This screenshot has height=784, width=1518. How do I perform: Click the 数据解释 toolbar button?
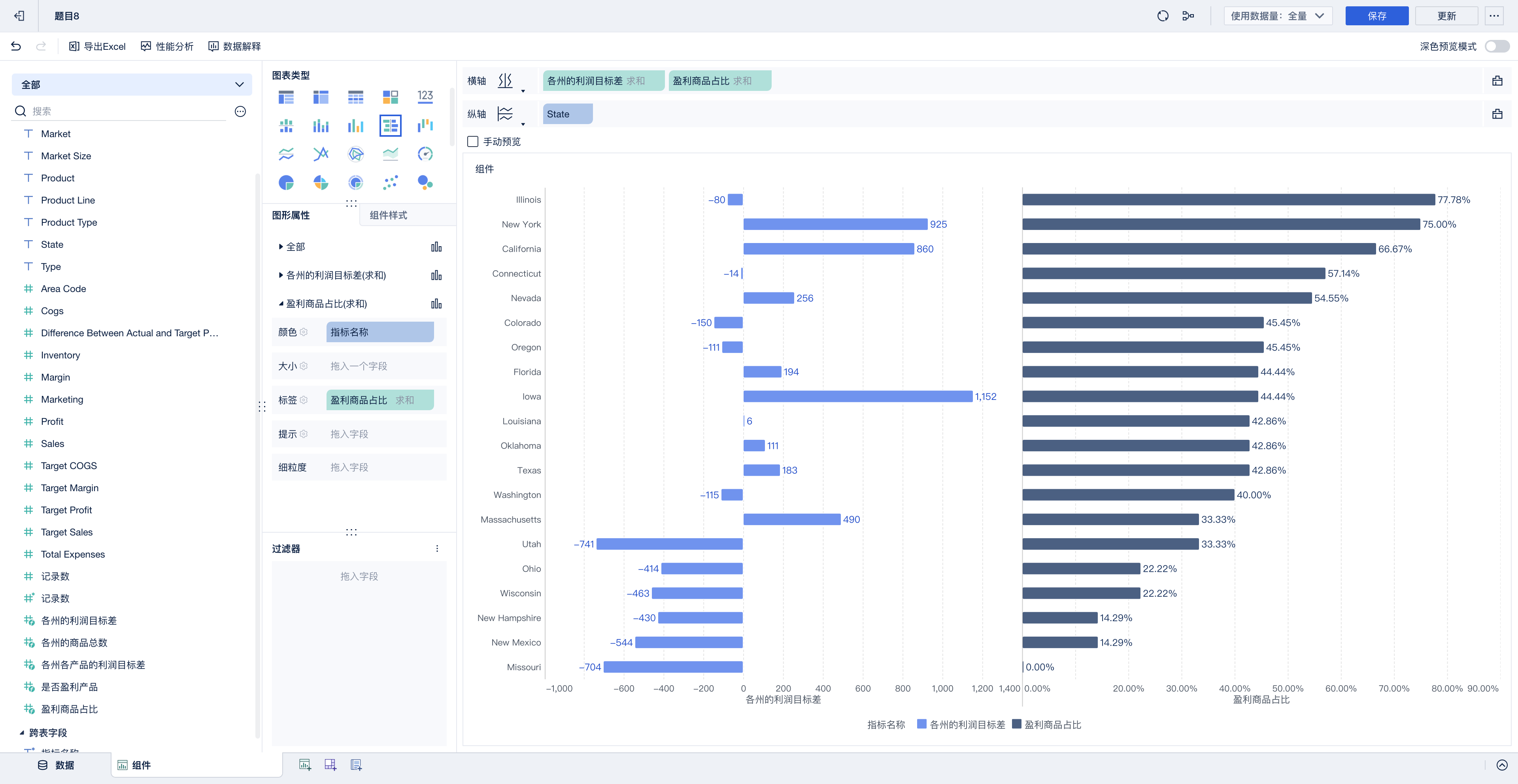(x=234, y=46)
